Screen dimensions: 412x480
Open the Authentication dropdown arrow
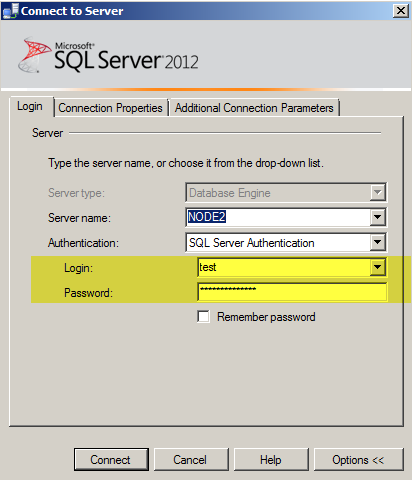[x=378, y=242]
